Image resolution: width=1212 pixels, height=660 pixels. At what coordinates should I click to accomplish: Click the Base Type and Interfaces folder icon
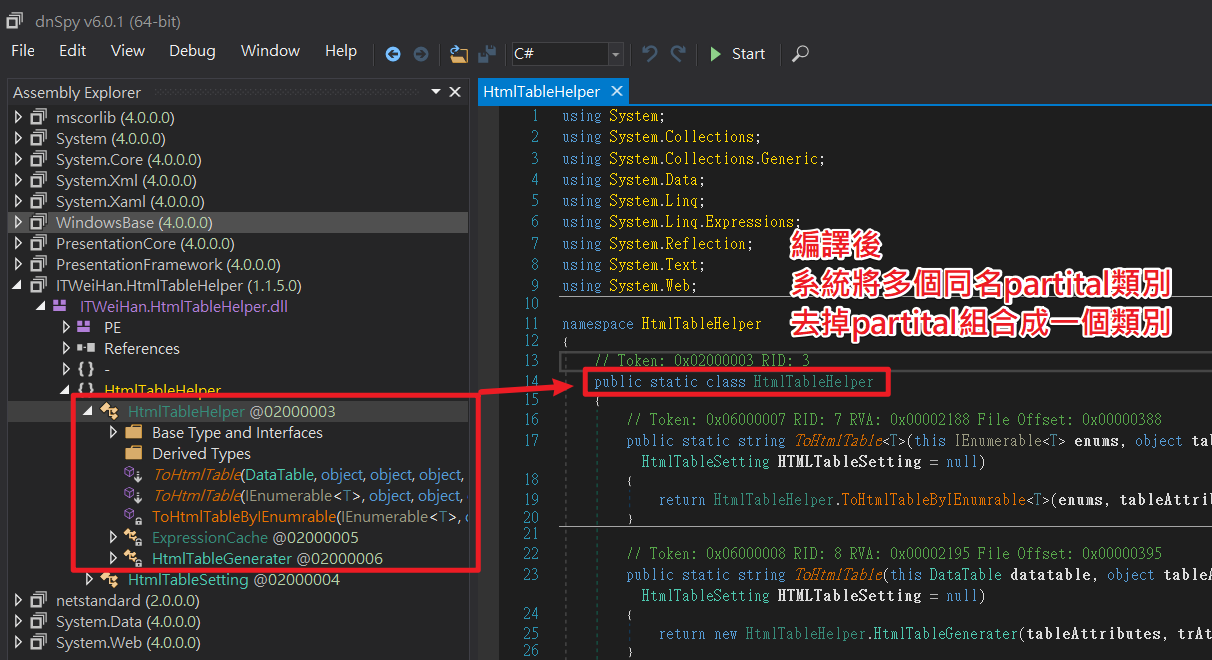134,433
